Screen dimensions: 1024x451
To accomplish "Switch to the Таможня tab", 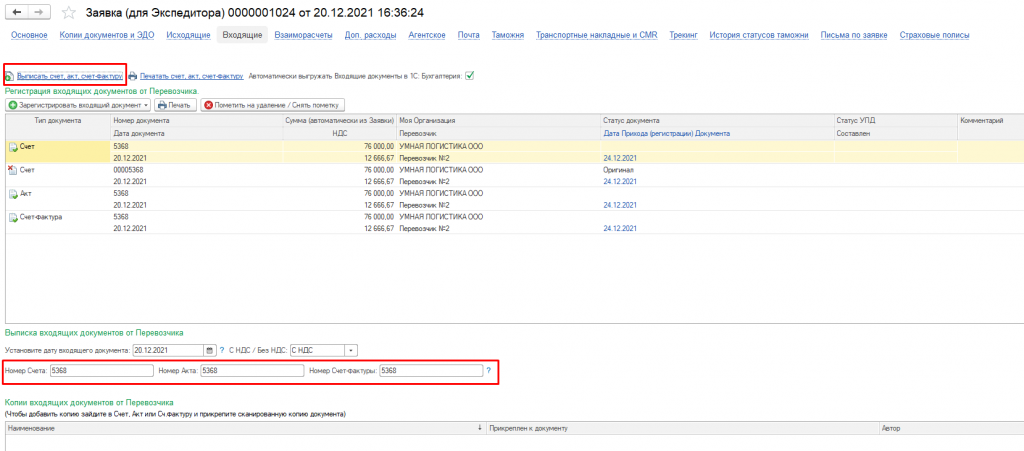I will [x=508, y=35].
